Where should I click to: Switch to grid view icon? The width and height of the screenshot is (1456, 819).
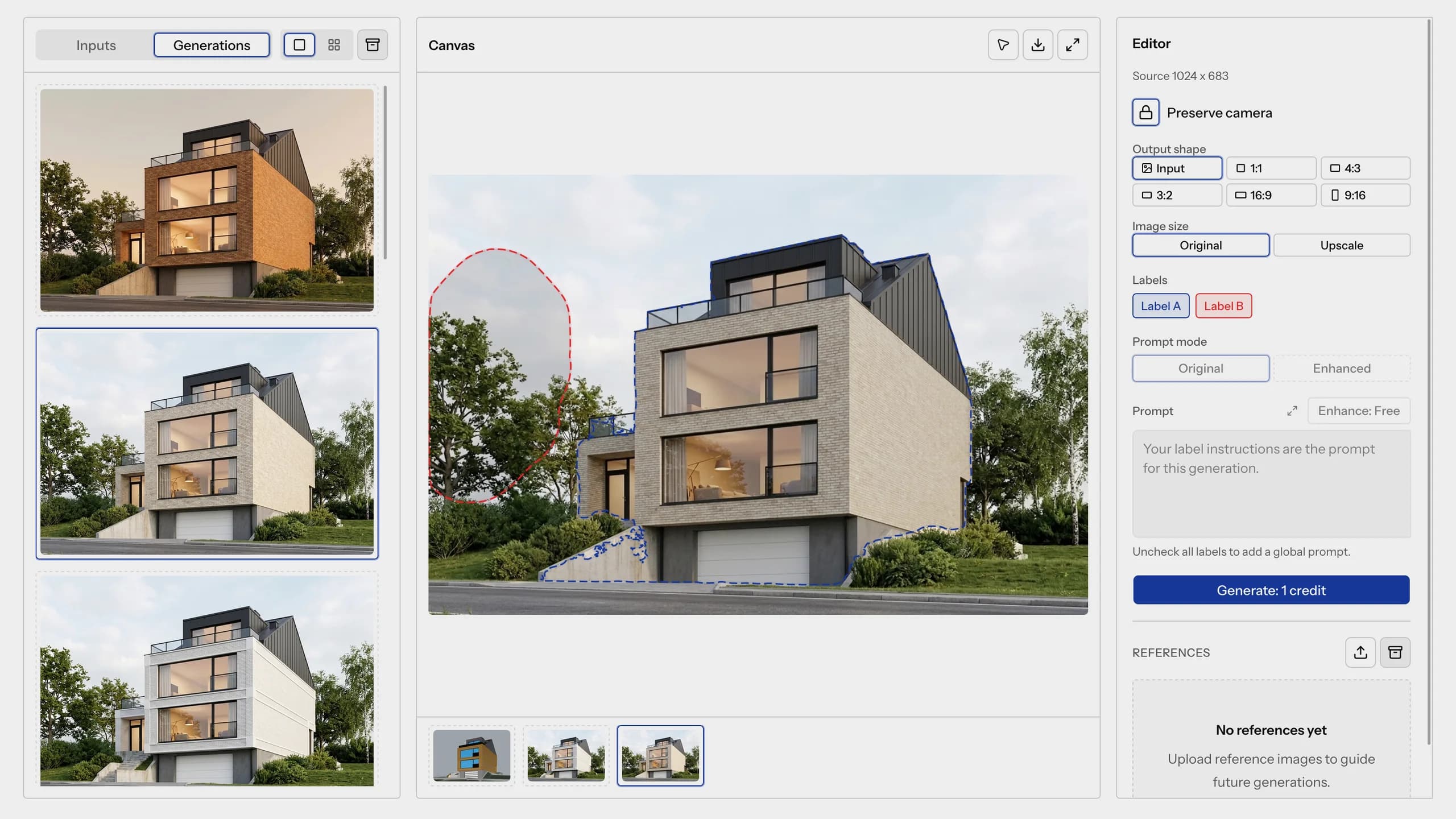[x=334, y=45]
